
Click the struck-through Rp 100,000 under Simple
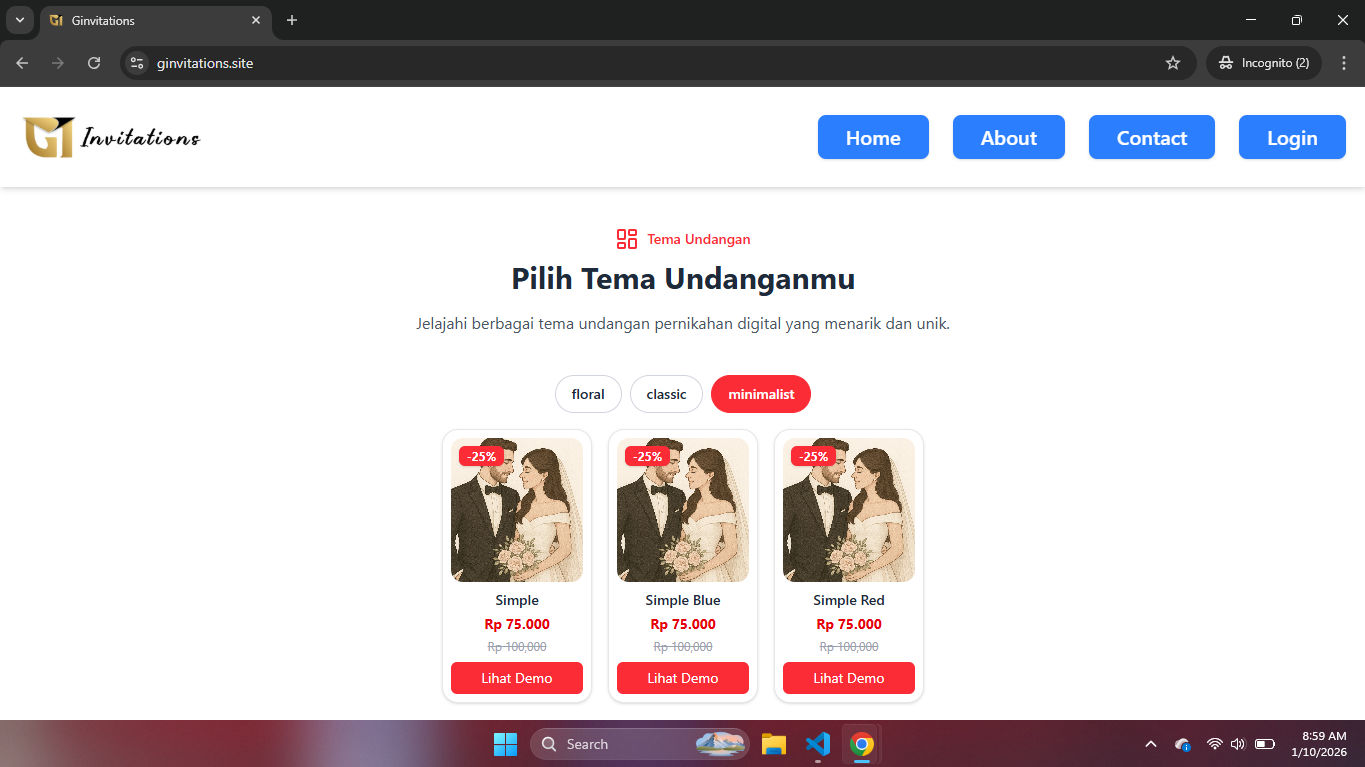[517, 647]
